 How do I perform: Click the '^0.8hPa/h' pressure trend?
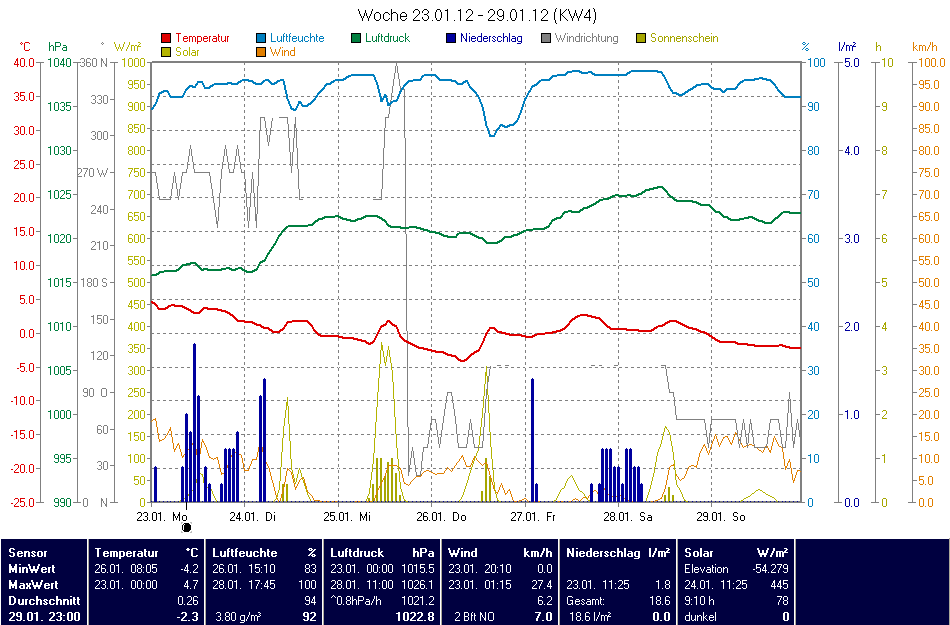point(357,601)
